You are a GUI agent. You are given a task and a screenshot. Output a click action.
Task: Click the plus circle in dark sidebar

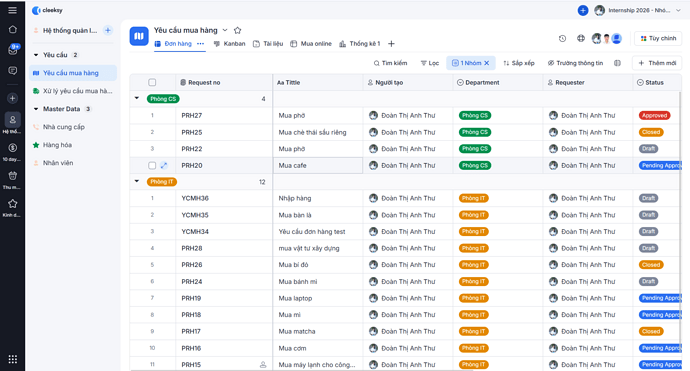tap(12, 98)
